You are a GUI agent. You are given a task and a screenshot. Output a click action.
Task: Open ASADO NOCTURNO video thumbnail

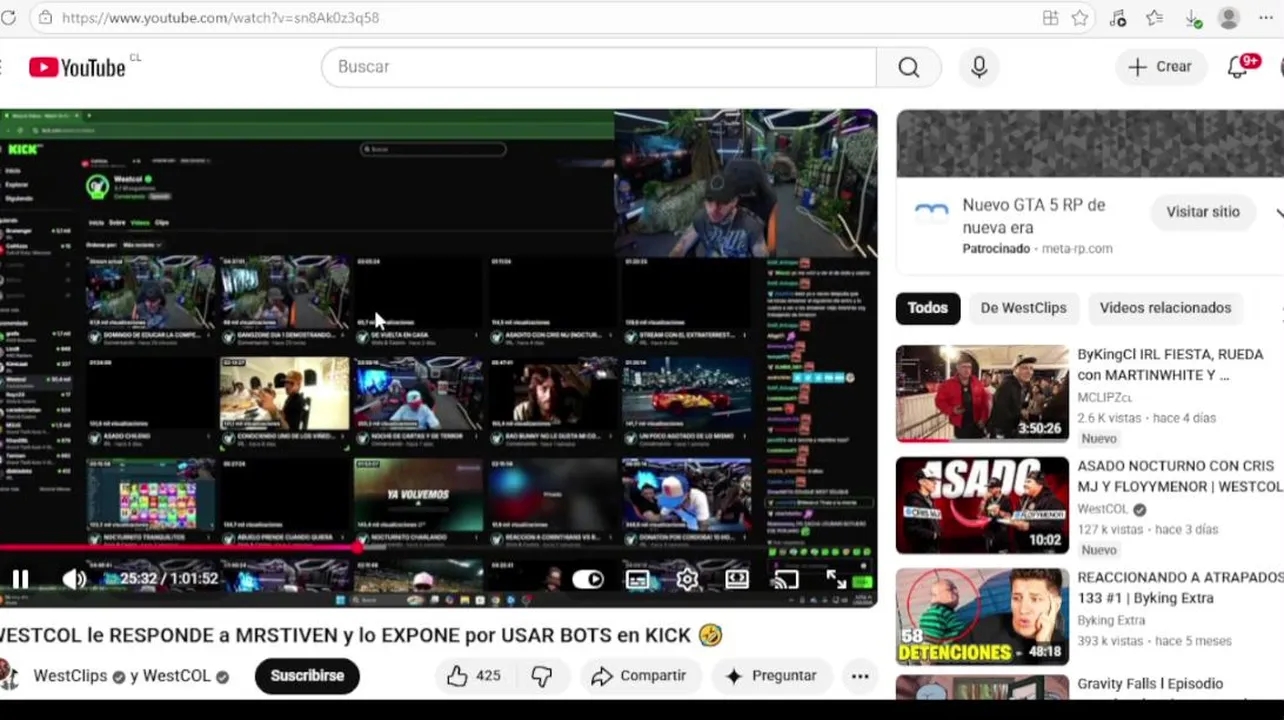pos(982,505)
